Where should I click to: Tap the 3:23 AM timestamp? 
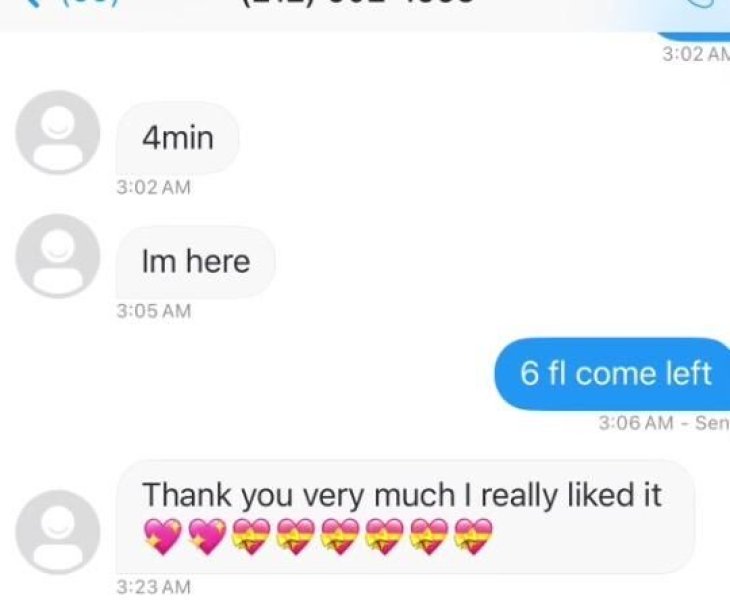(154, 587)
